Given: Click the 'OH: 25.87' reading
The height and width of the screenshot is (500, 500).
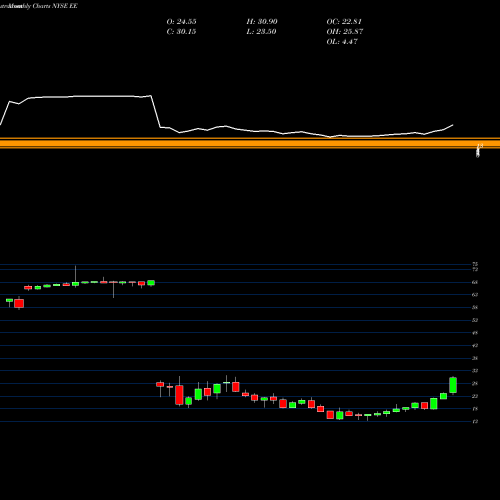Looking at the screenshot, I should point(345,32).
